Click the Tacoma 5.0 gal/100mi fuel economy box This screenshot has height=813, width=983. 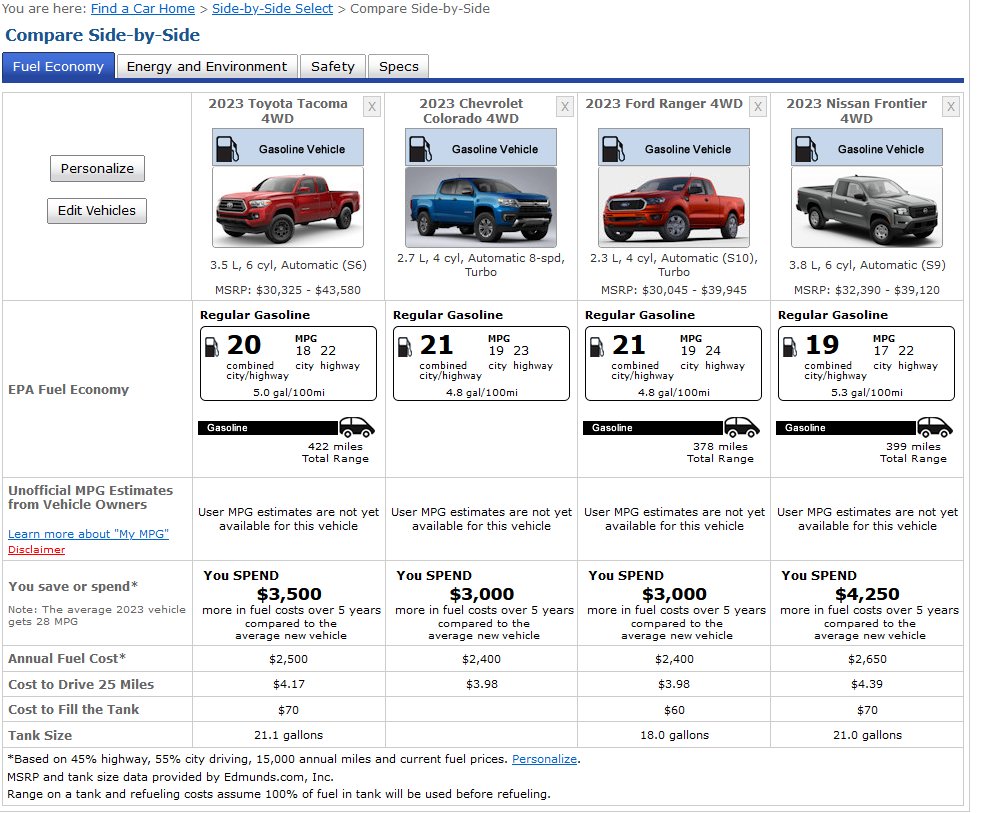point(288,364)
